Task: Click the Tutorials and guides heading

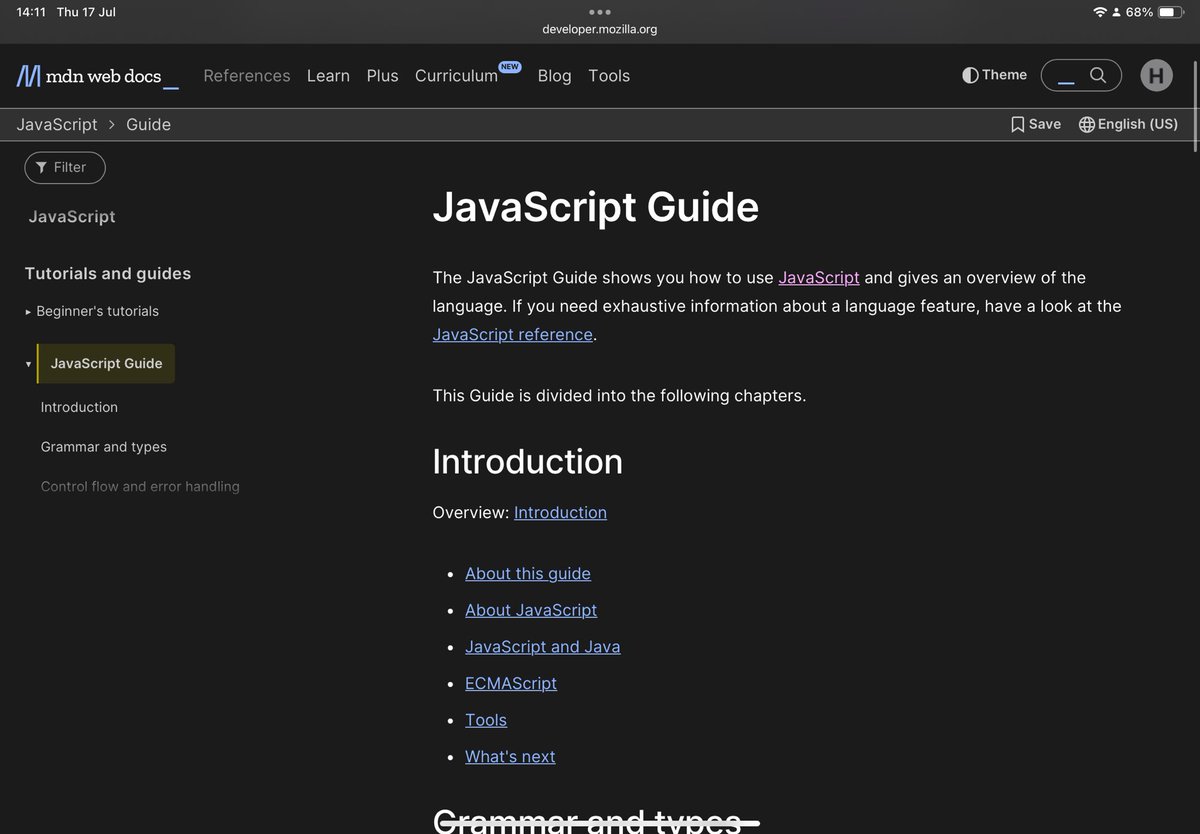Action: click(x=108, y=274)
